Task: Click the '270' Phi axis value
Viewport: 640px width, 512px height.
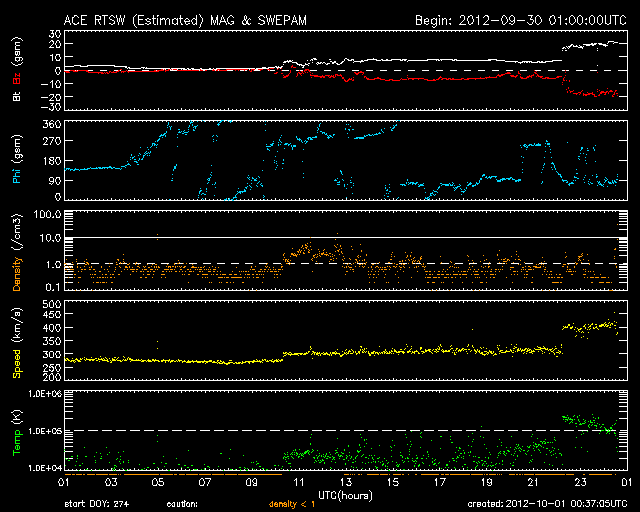Action: pyautogui.click(x=52, y=141)
